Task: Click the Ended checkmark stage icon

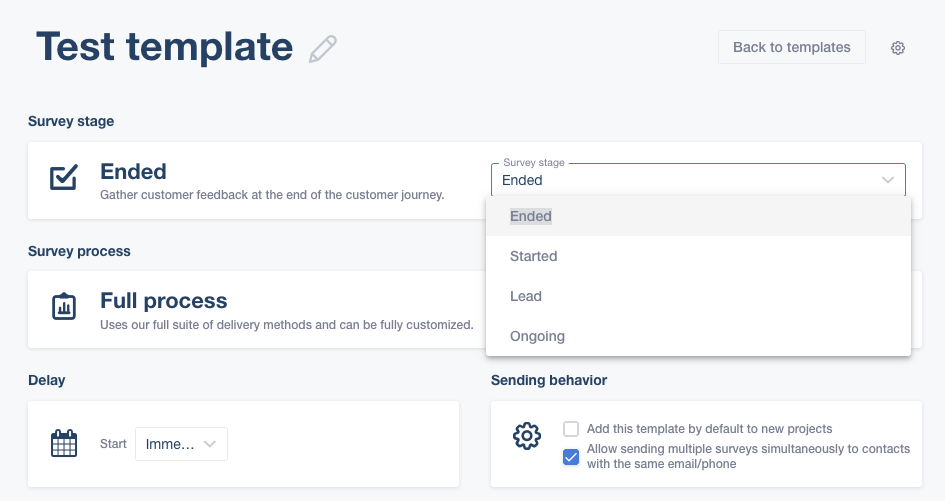Action: coord(64,177)
